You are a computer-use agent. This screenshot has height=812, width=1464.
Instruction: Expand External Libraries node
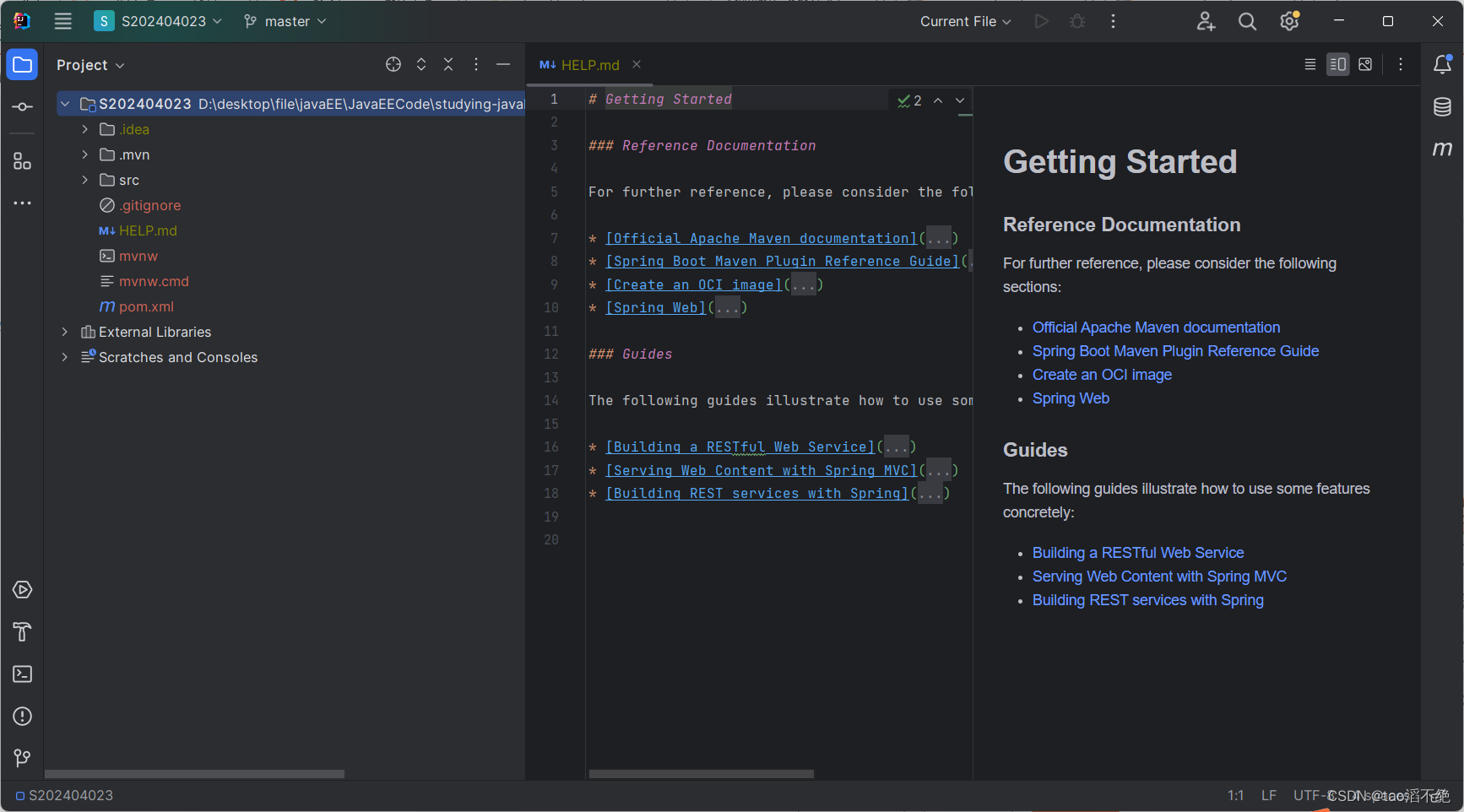click(x=65, y=332)
